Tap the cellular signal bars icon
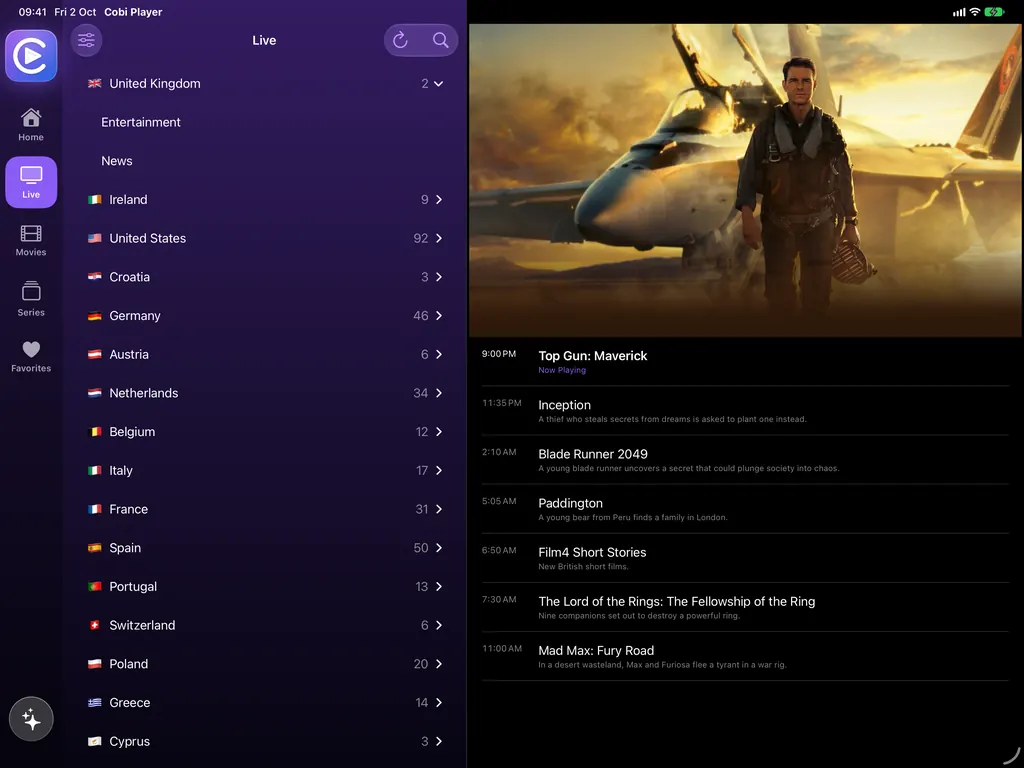 coord(959,12)
